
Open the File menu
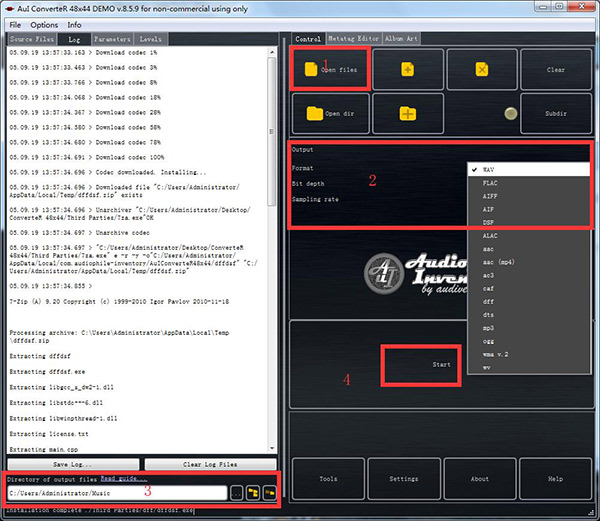pyautogui.click(x=15, y=25)
